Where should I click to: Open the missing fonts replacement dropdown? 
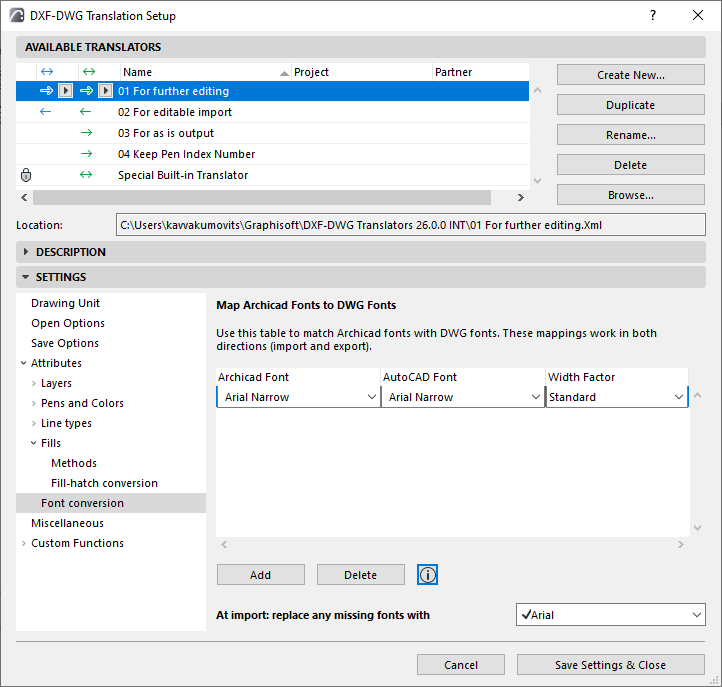pos(611,615)
